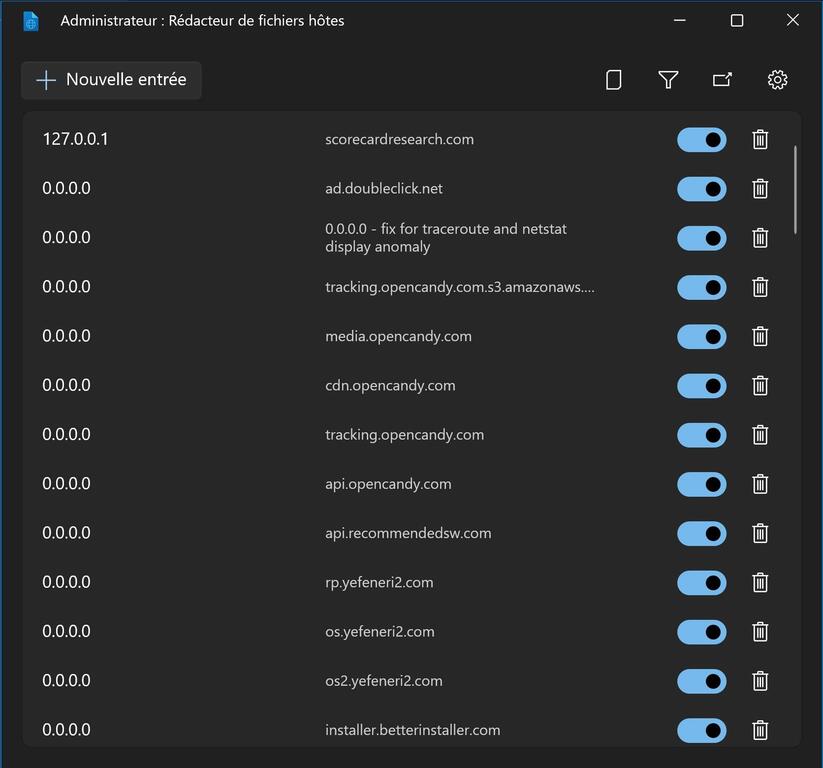Image resolution: width=823 pixels, height=768 pixels.
Task: Switch off rp.yefeneri2.com entry
Action: pyautogui.click(x=702, y=583)
